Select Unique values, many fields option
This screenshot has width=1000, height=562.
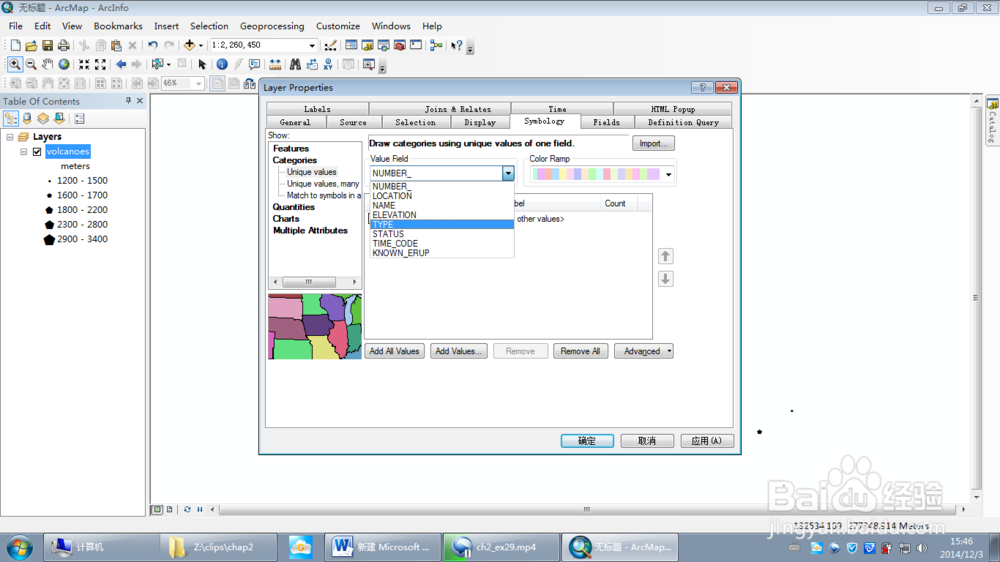pyautogui.click(x=323, y=184)
